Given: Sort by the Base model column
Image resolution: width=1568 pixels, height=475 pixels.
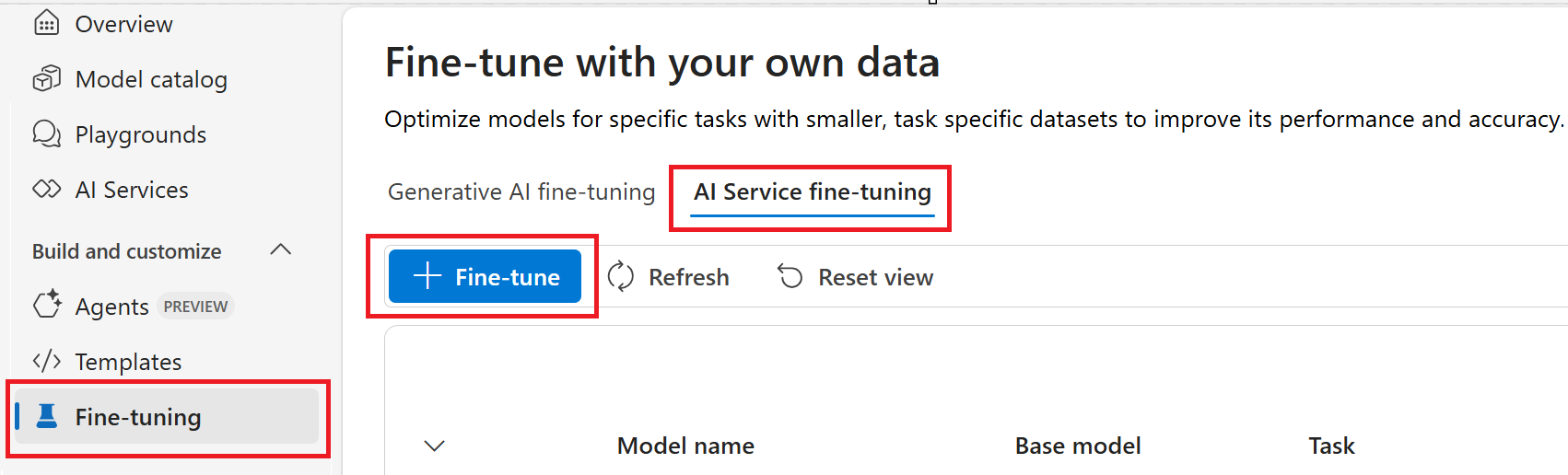Looking at the screenshot, I should 1077,446.
